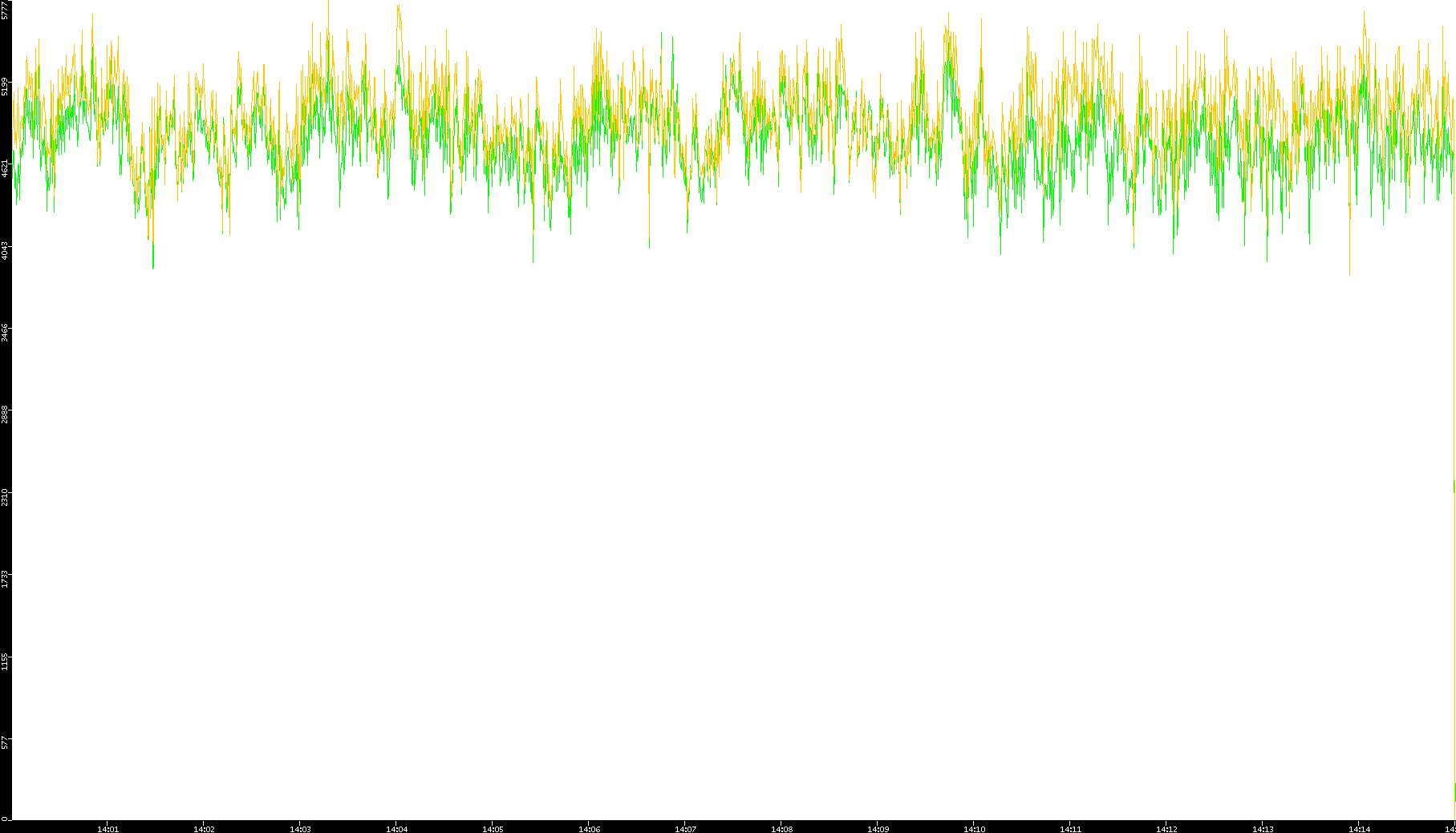Click the 14:01 time axis label

click(x=107, y=829)
